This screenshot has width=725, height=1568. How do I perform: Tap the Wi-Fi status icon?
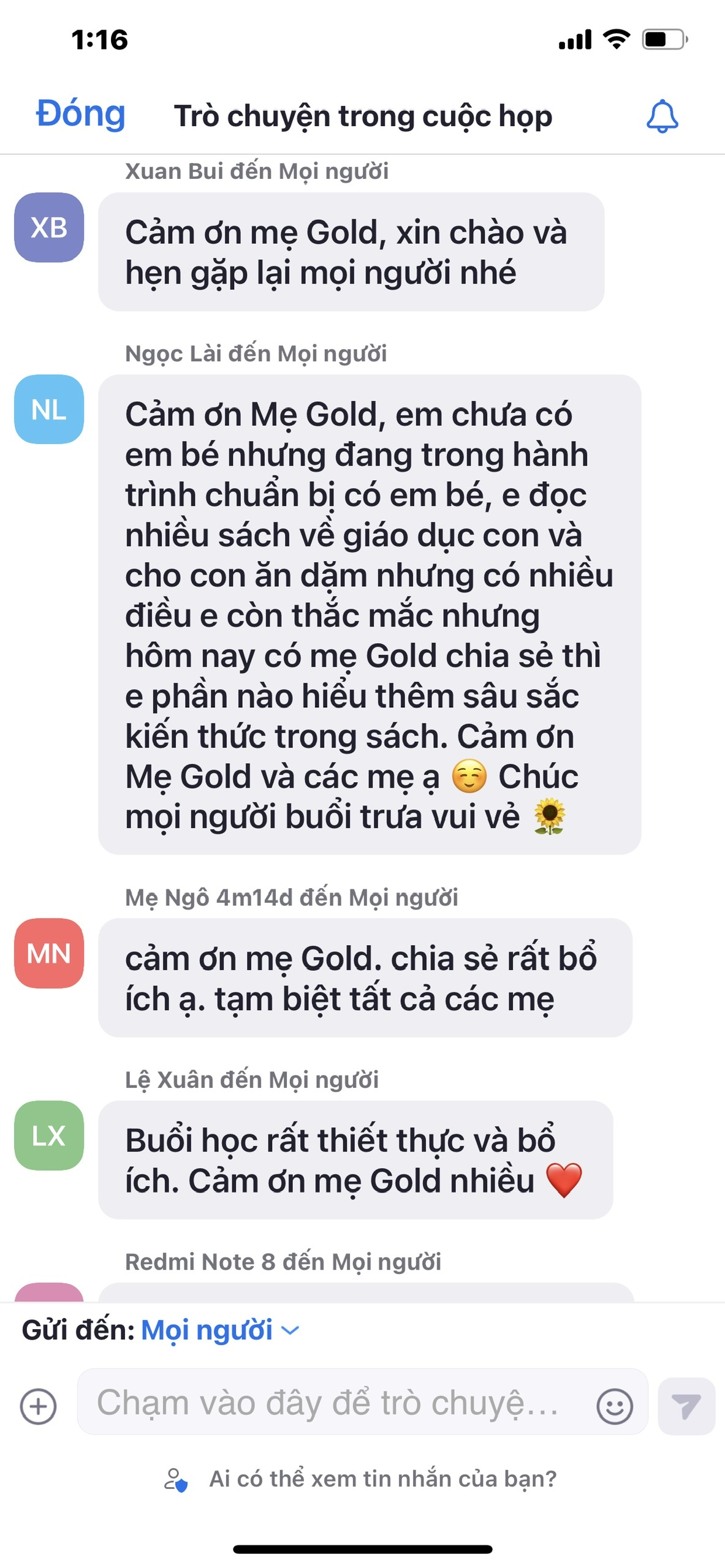(617, 39)
